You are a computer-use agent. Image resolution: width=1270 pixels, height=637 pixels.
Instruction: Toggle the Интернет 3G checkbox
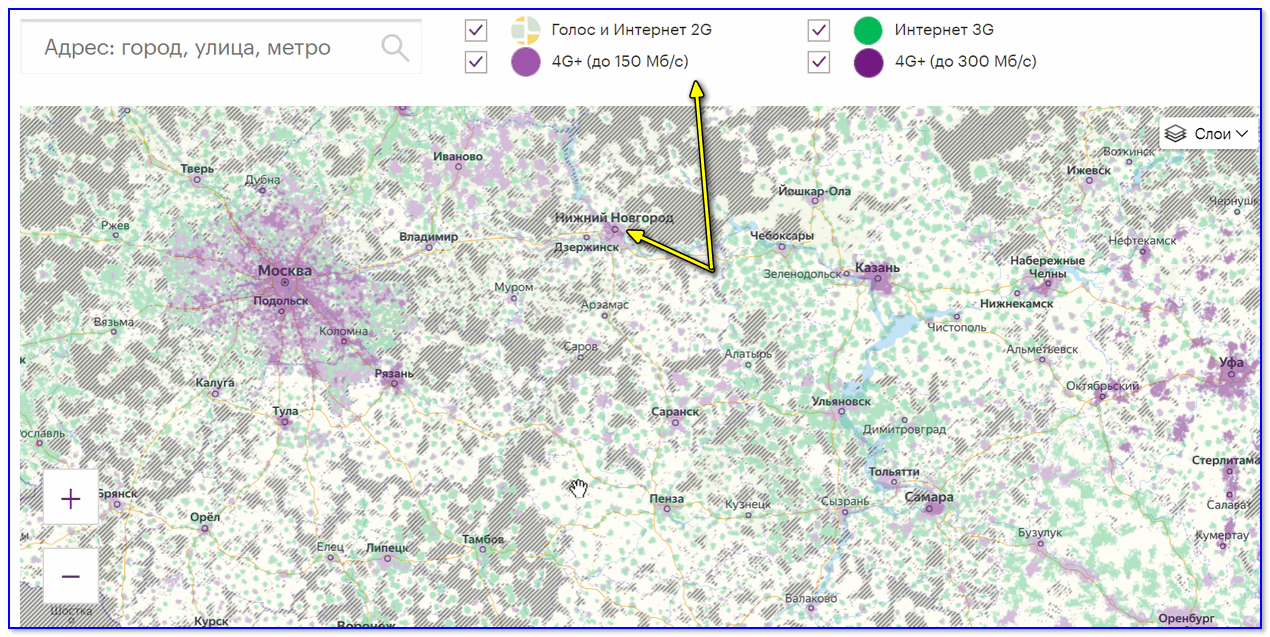pos(819,30)
